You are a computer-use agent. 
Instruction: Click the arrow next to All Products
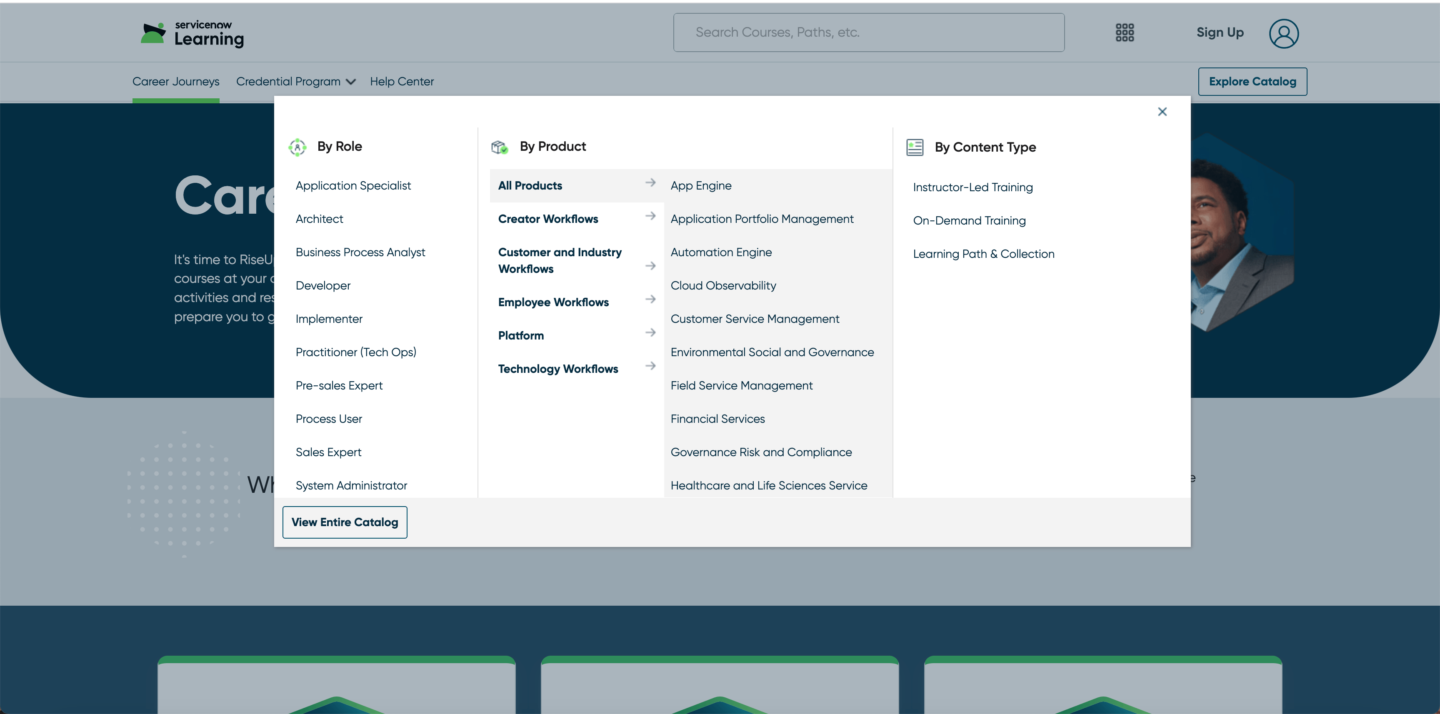click(650, 183)
